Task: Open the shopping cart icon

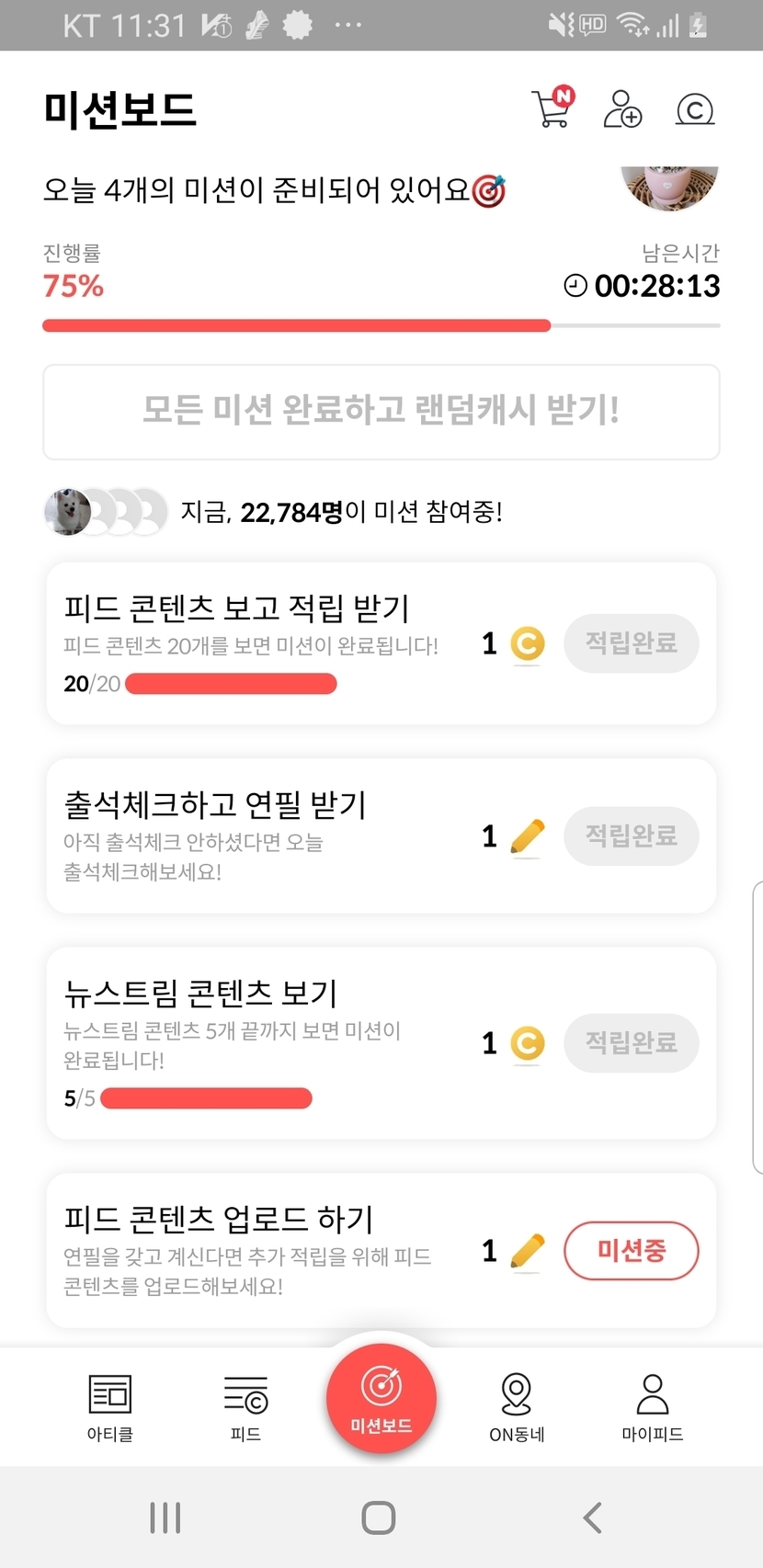Action: (552, 108)
